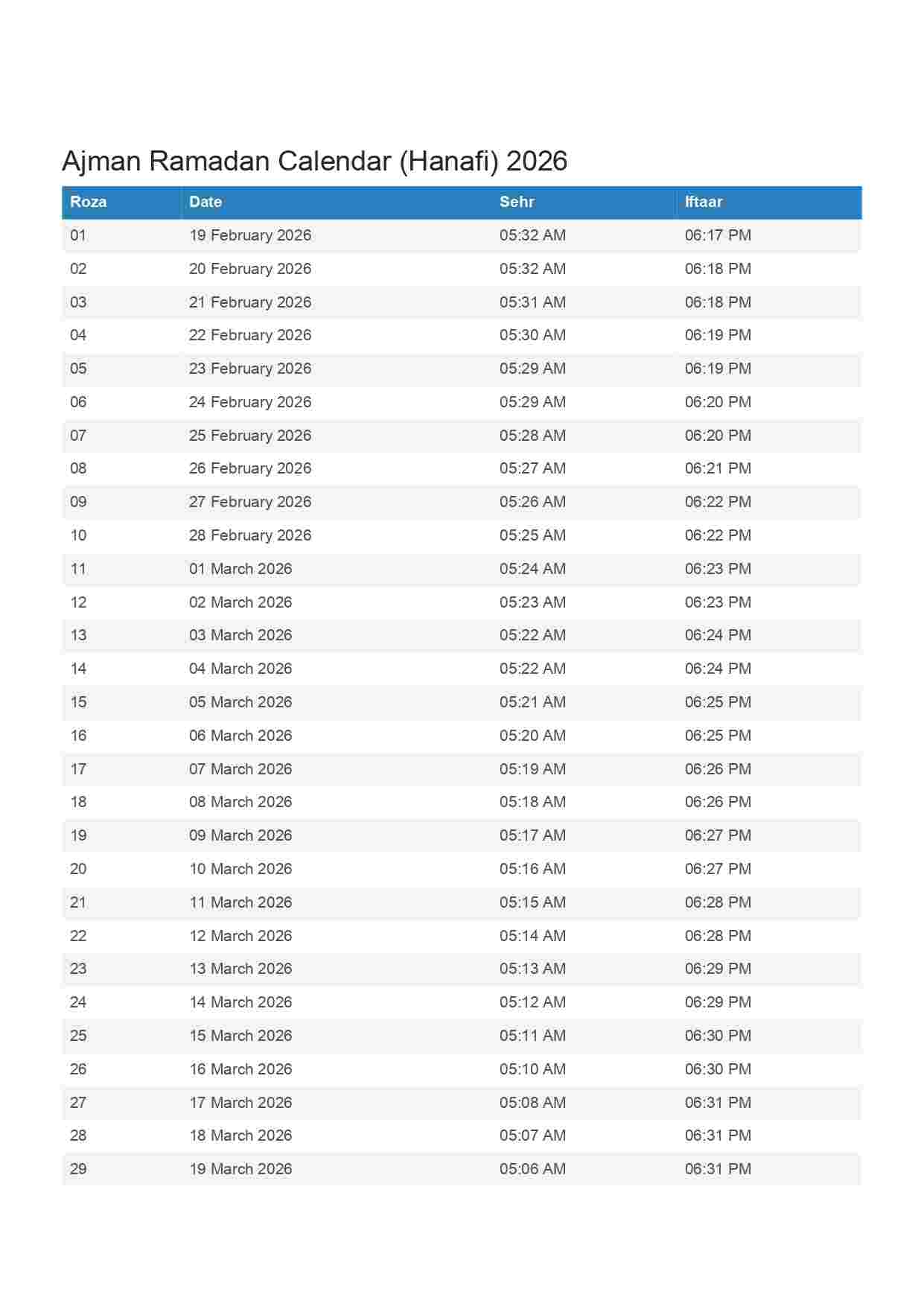Image resolution: width=924 pixels, height=1306 pixels.
Task: Click the Roza column header
Action: [x=88, y=202]
